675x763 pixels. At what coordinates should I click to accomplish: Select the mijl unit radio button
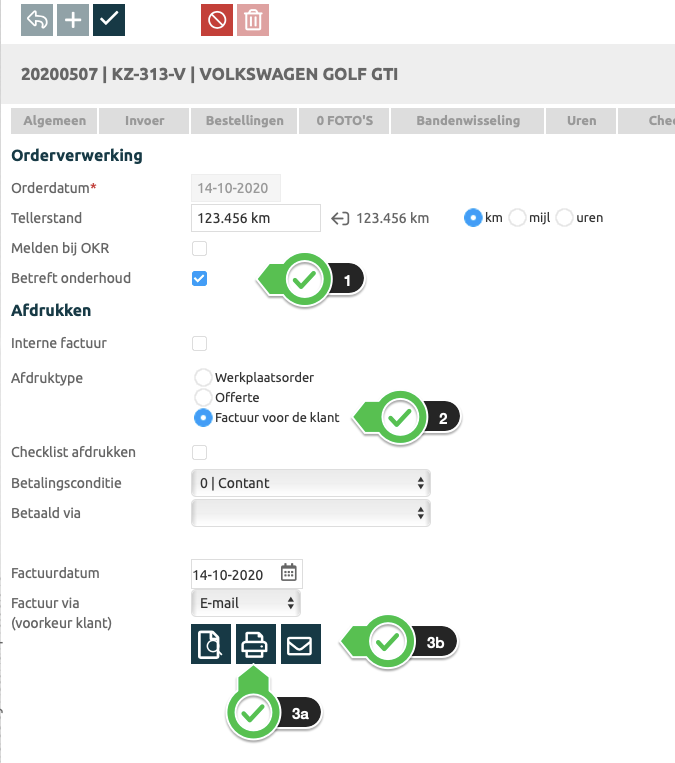coord(518,217)
